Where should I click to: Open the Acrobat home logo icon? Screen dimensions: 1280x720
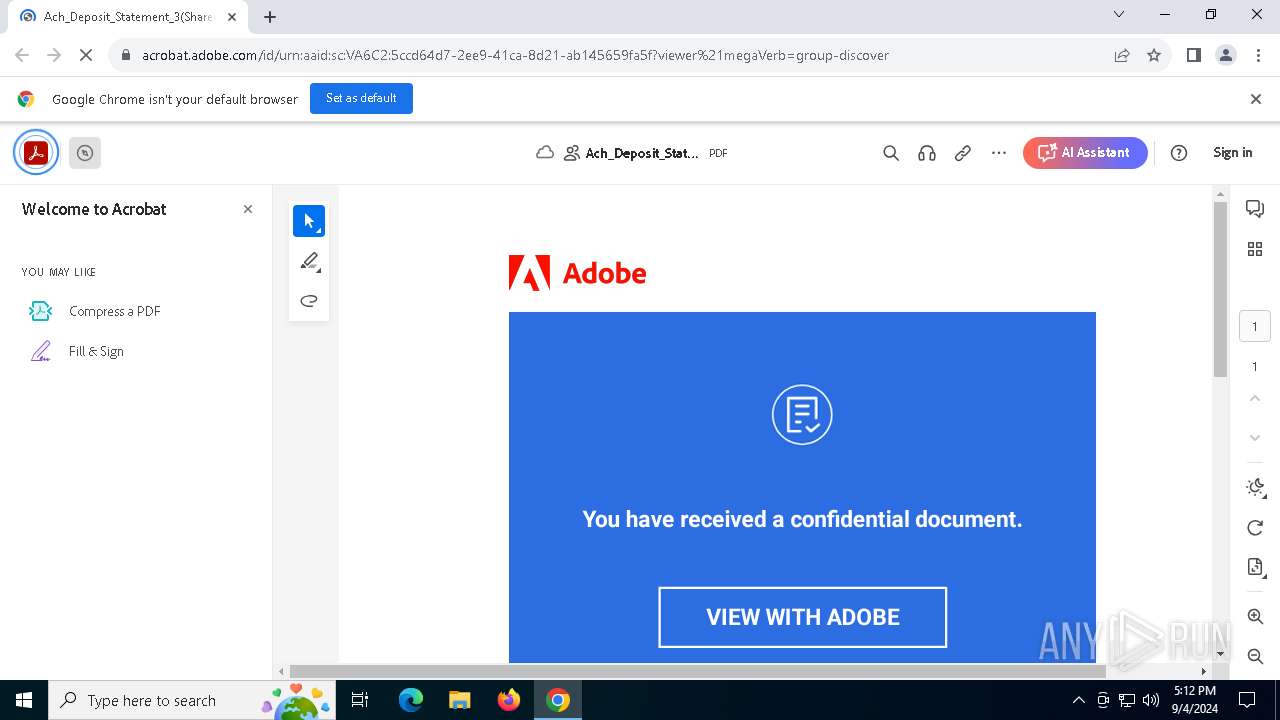[x=36, y=153]
